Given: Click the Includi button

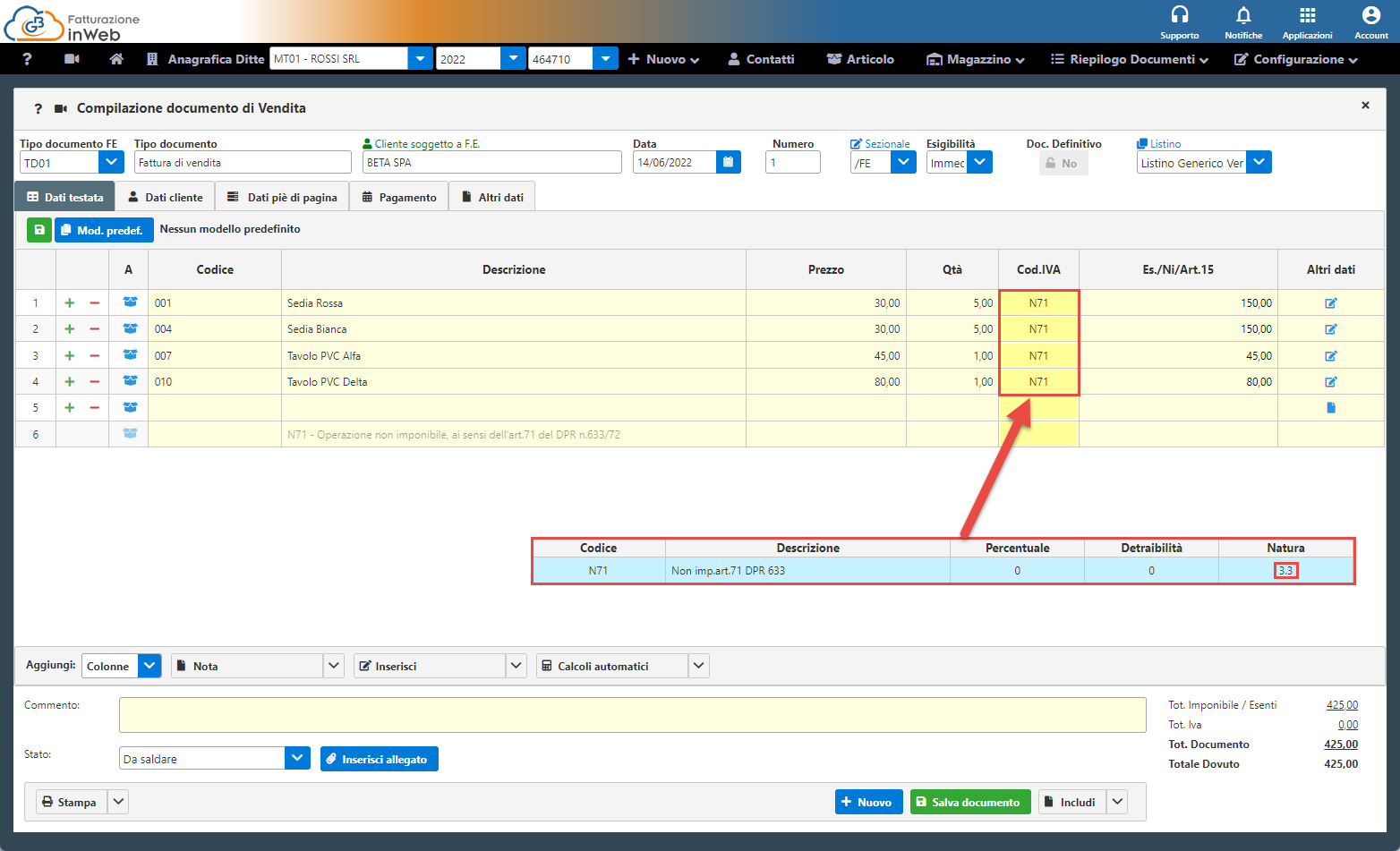Looking at the screenshot, I should coord(1072,802).
